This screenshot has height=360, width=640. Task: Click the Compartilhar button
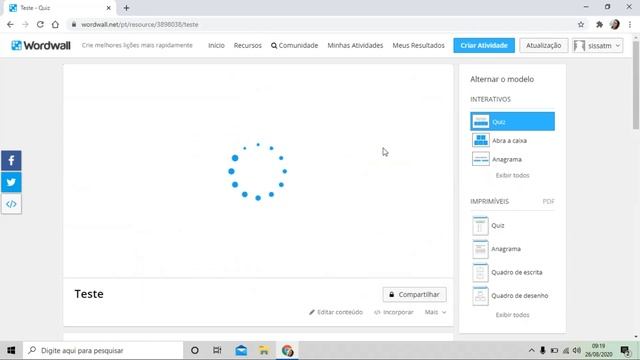coord(414,294)
